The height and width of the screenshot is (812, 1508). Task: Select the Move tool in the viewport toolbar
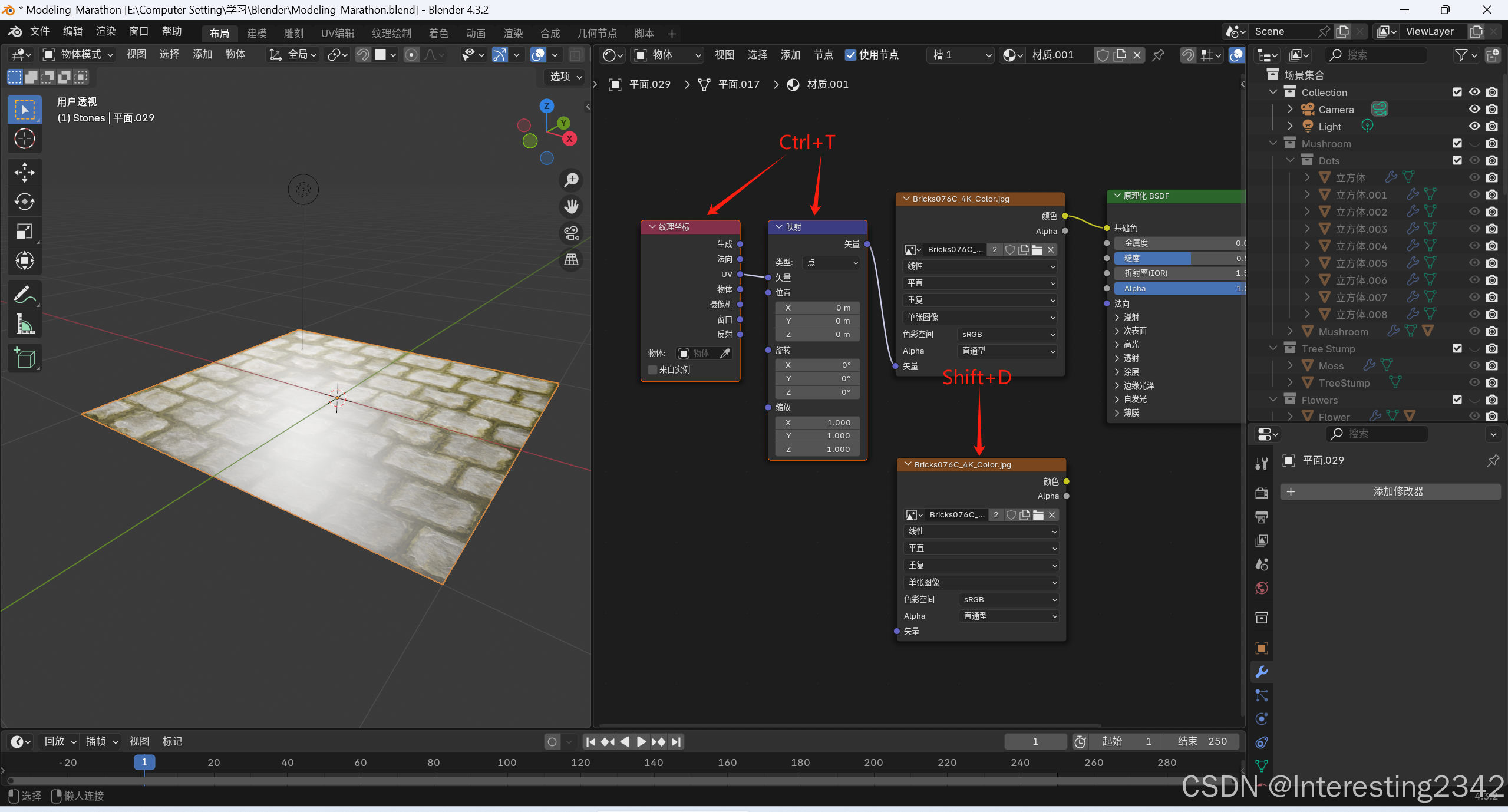(24, 173)
